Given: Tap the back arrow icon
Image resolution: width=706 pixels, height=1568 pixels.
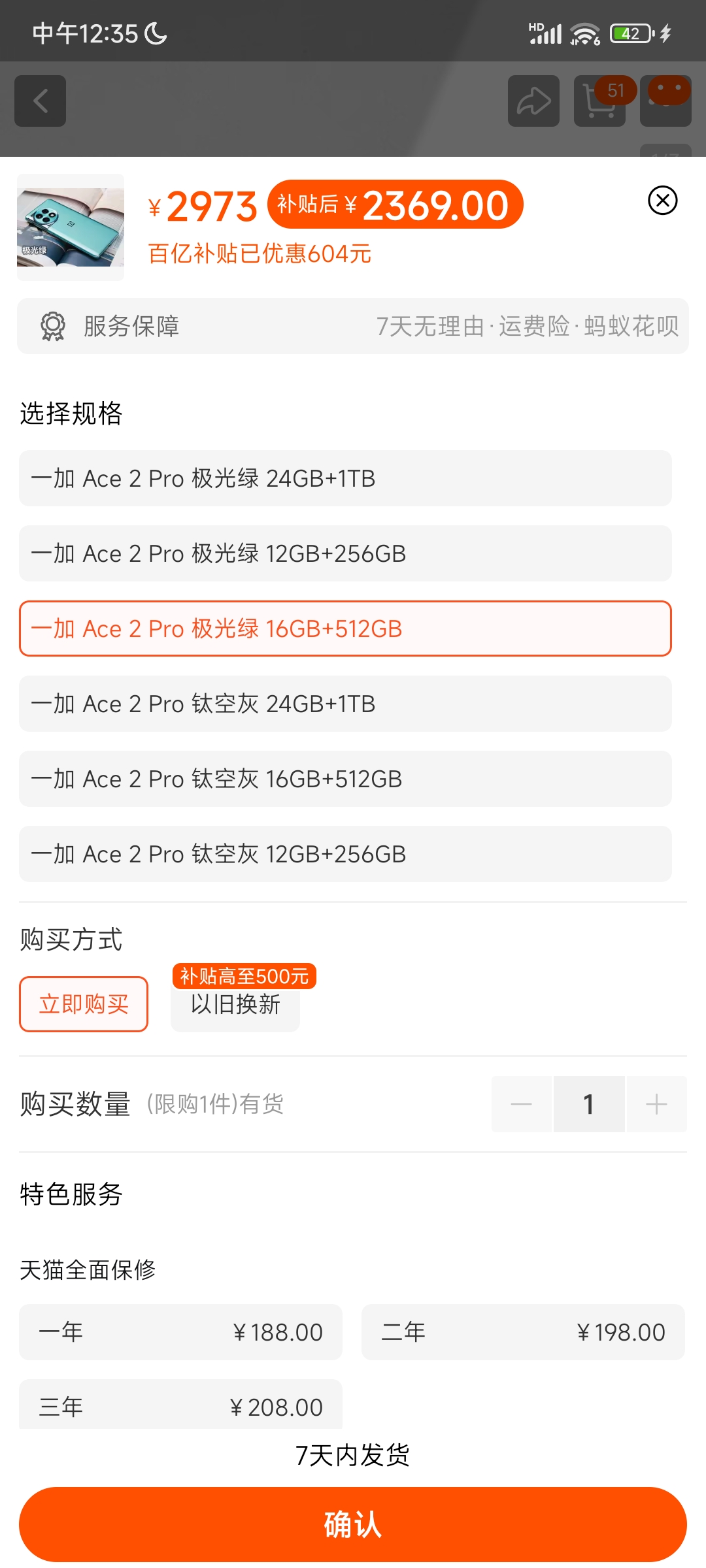Looking at the screenshot, I should [40, 101].
